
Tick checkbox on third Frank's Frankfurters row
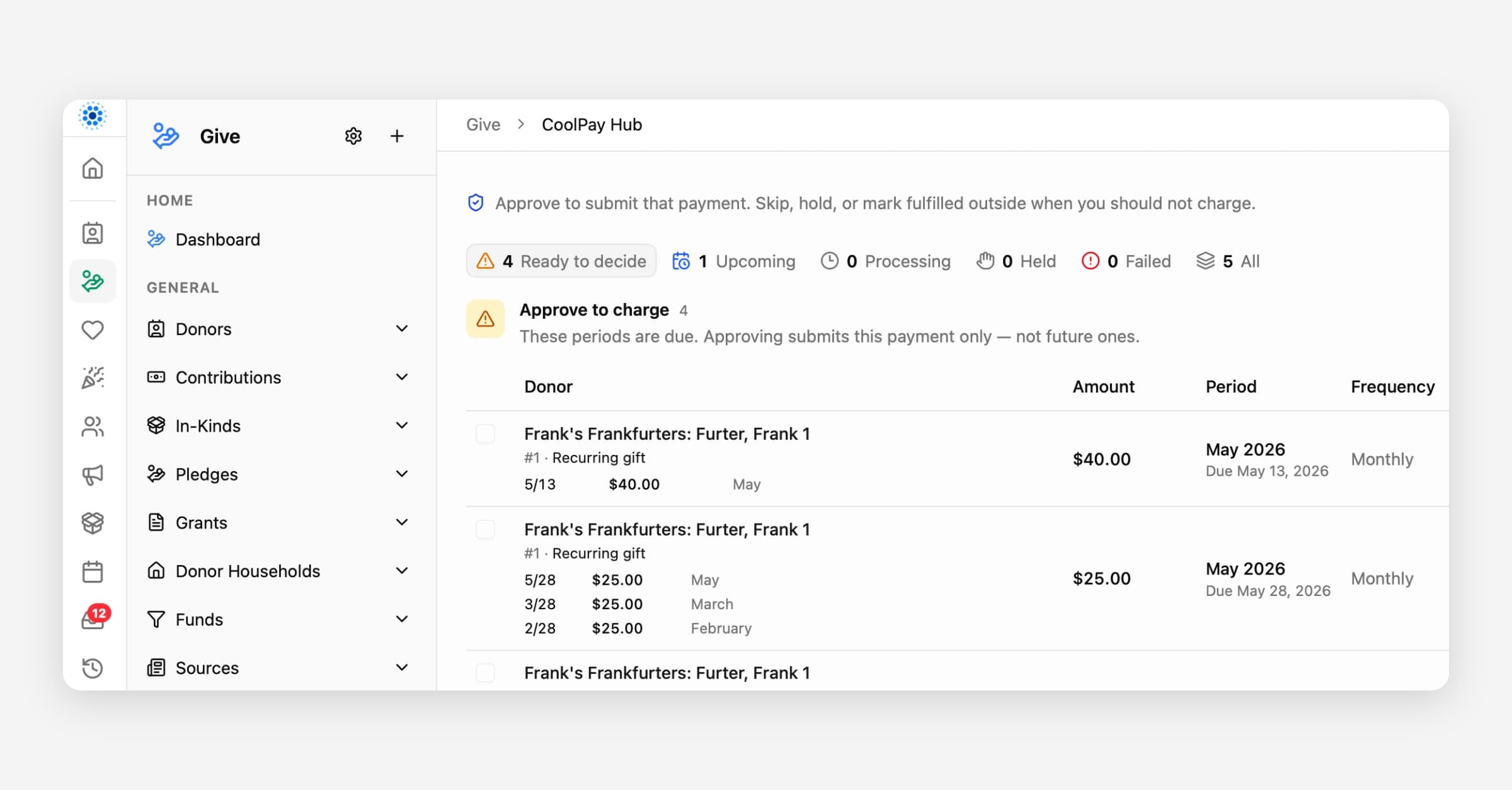click(x=485, y=673)
